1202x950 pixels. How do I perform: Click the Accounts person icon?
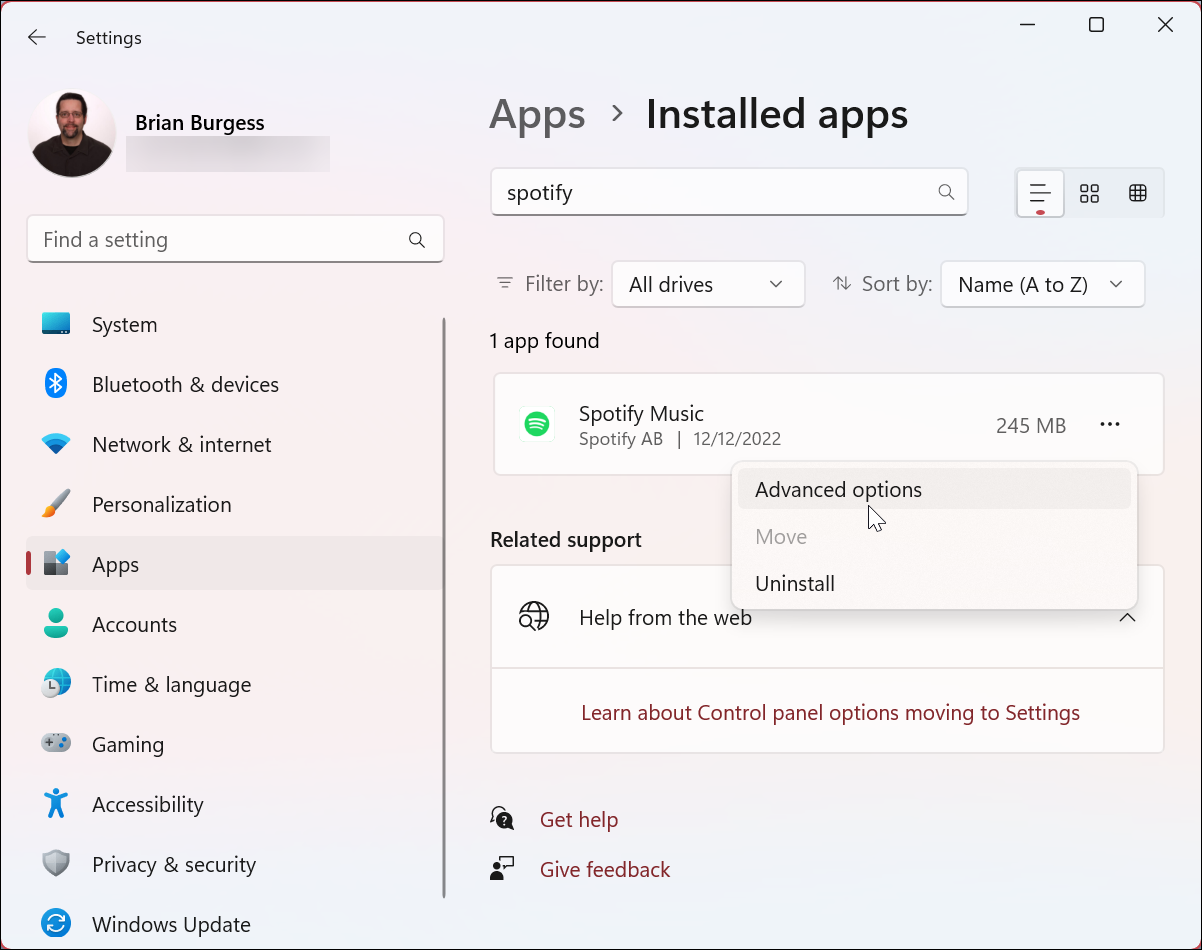click(x=56, y=624)
